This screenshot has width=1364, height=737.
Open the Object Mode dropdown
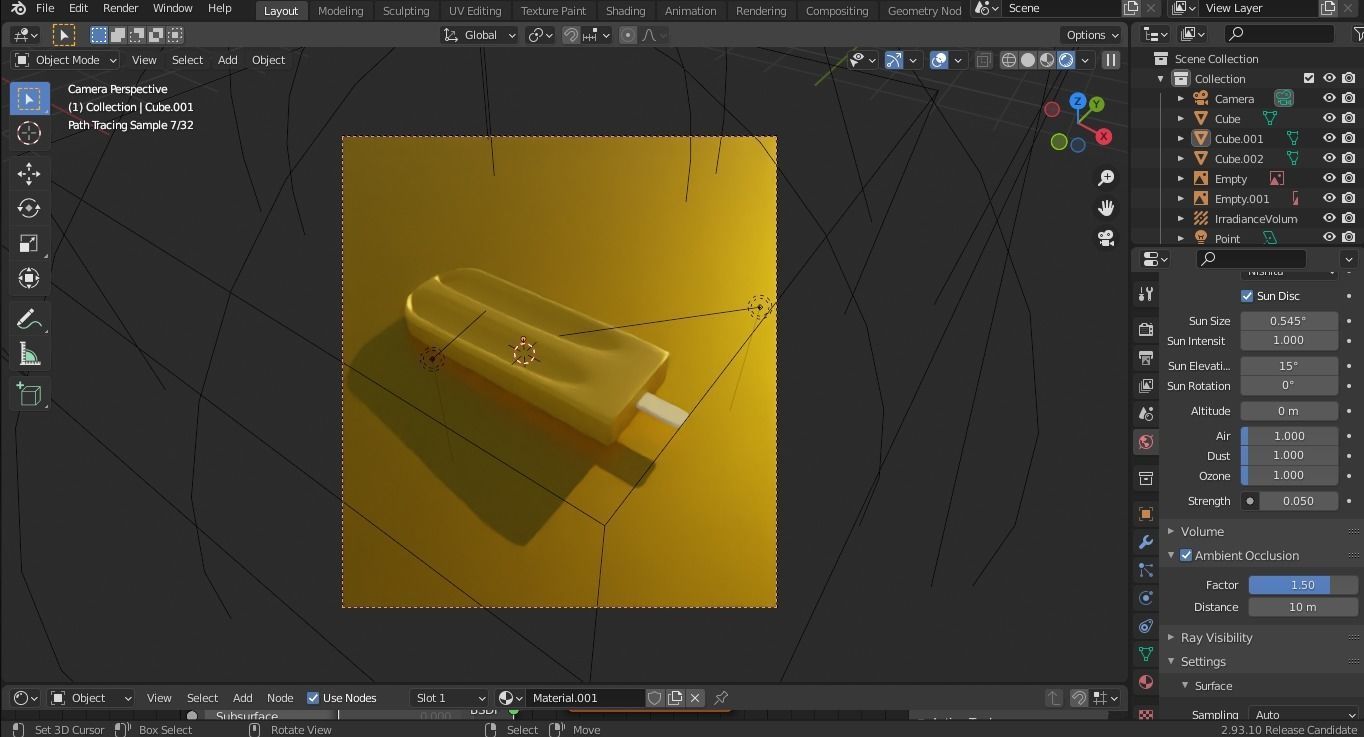coord(65,60)
